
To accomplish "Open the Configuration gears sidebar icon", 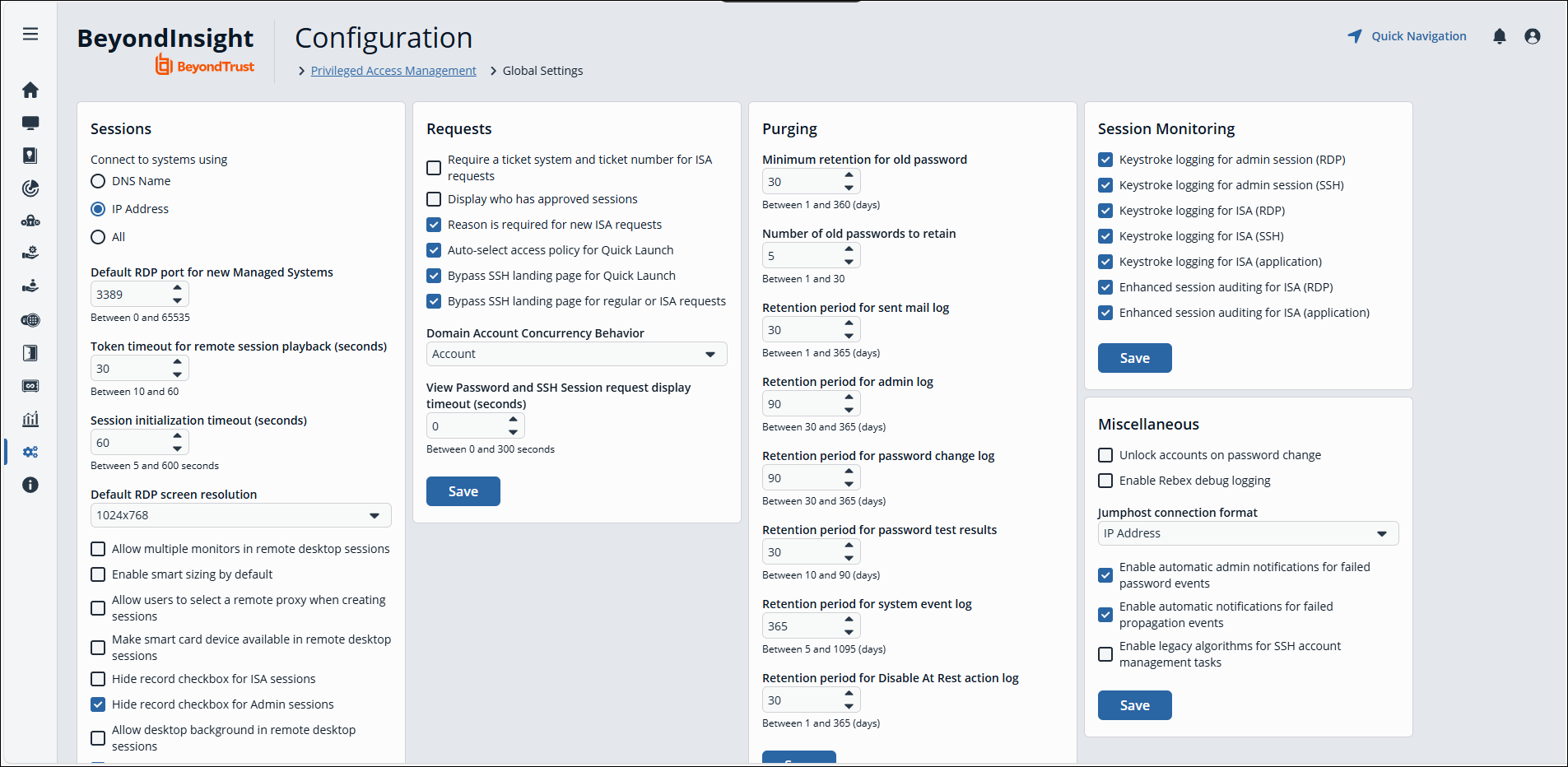I will tap(30, 452).
